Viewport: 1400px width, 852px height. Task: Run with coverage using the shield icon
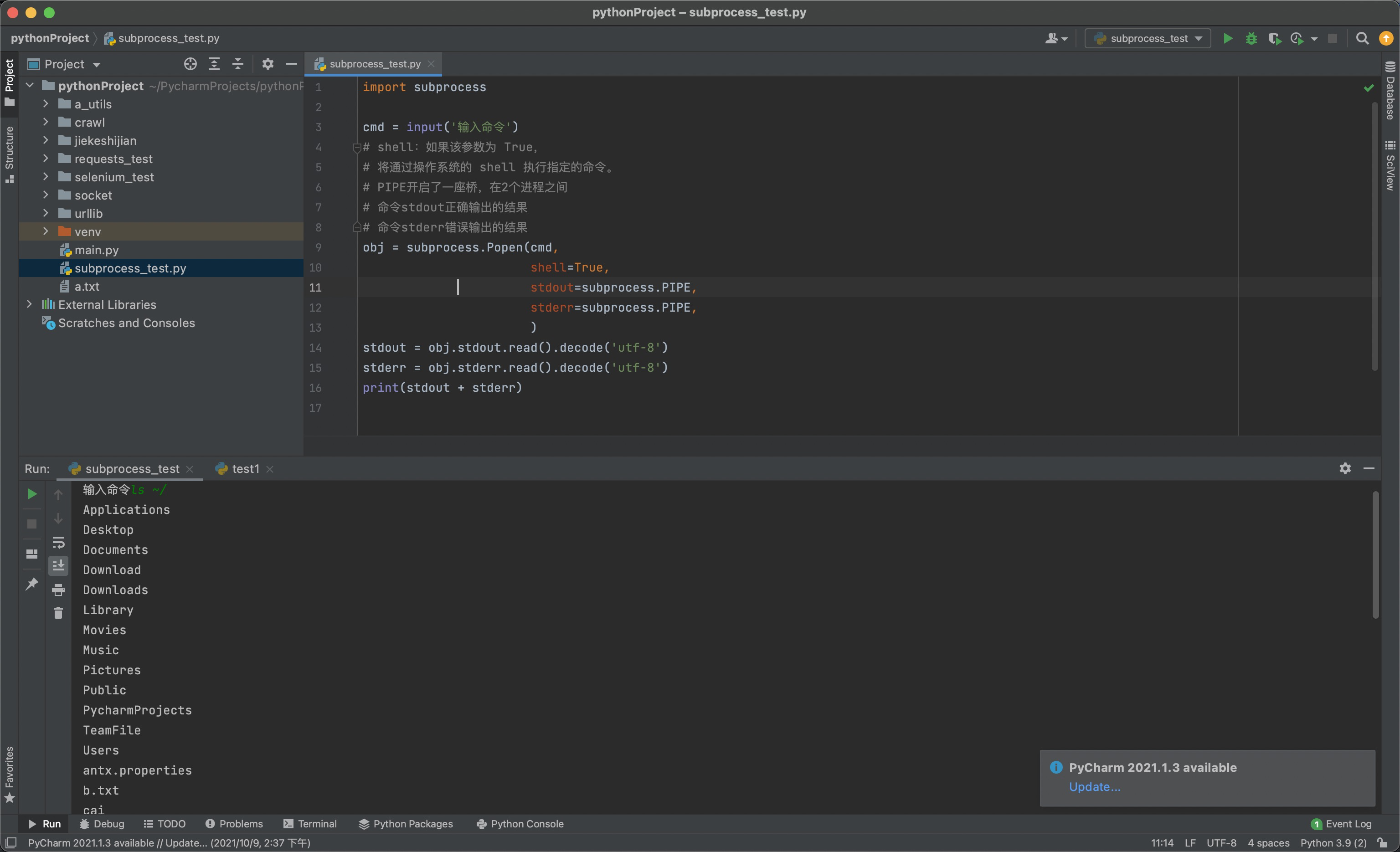pyautogui.click(x=1274, y=38)
